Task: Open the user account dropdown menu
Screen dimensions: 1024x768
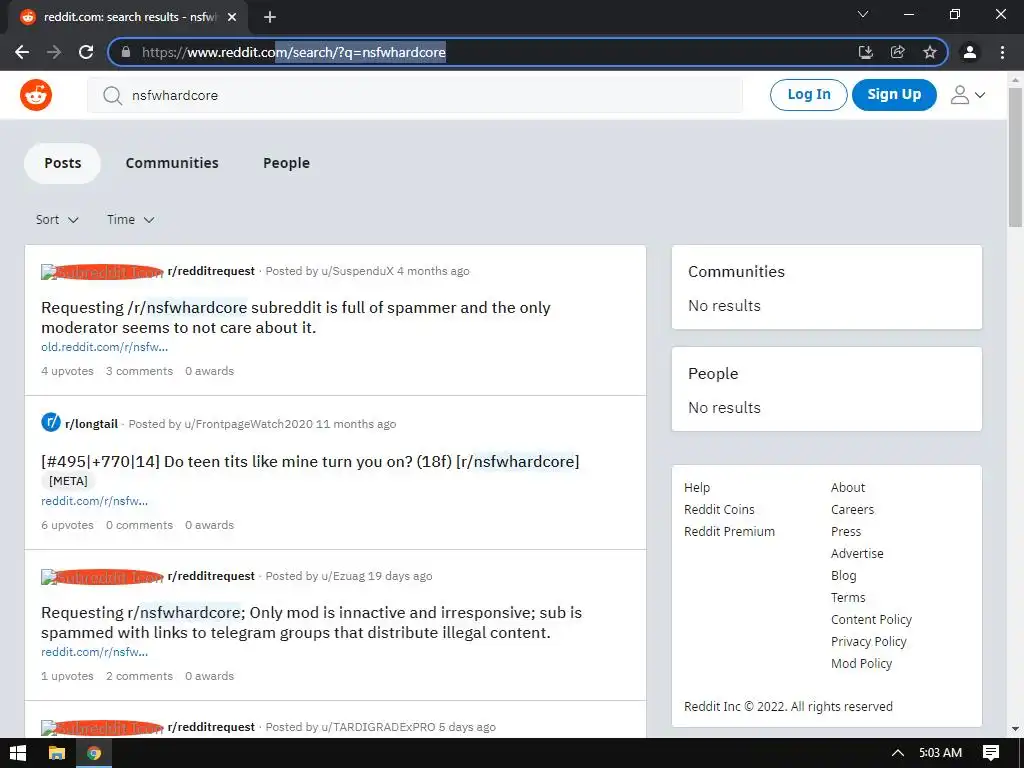Action: point(968,95)
